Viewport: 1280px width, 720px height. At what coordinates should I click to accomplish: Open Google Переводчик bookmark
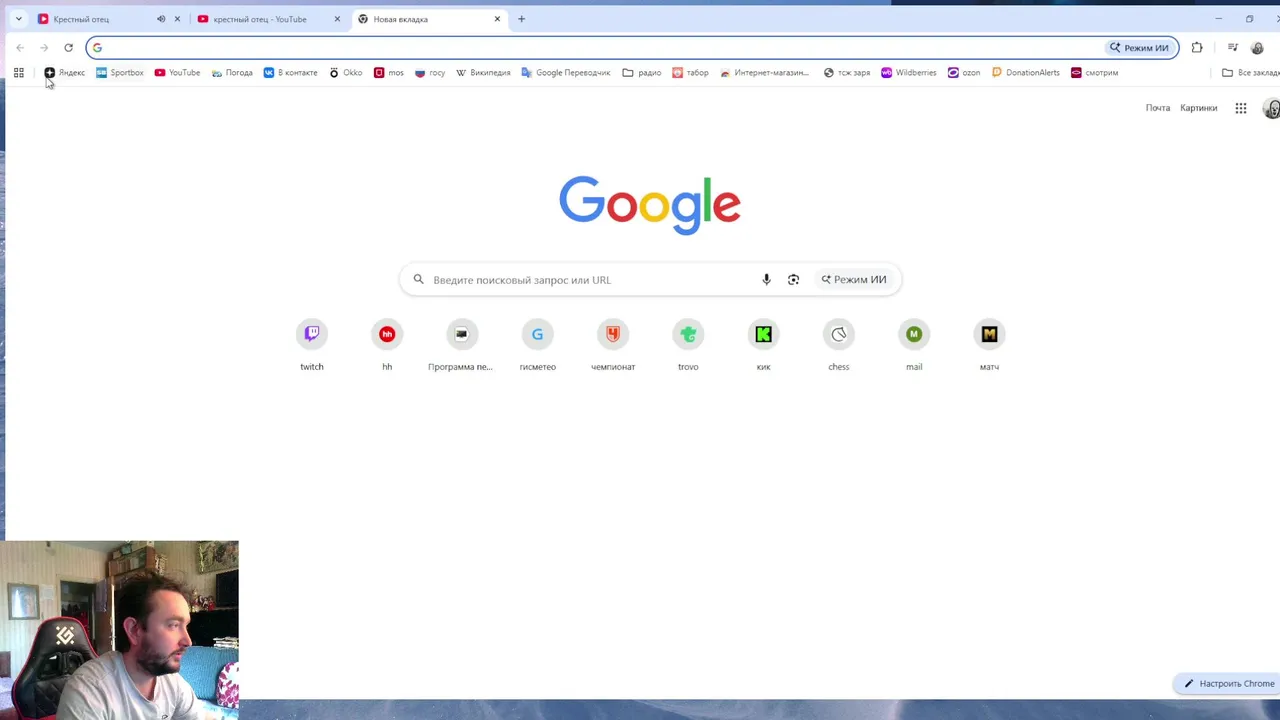pos(566,72)
